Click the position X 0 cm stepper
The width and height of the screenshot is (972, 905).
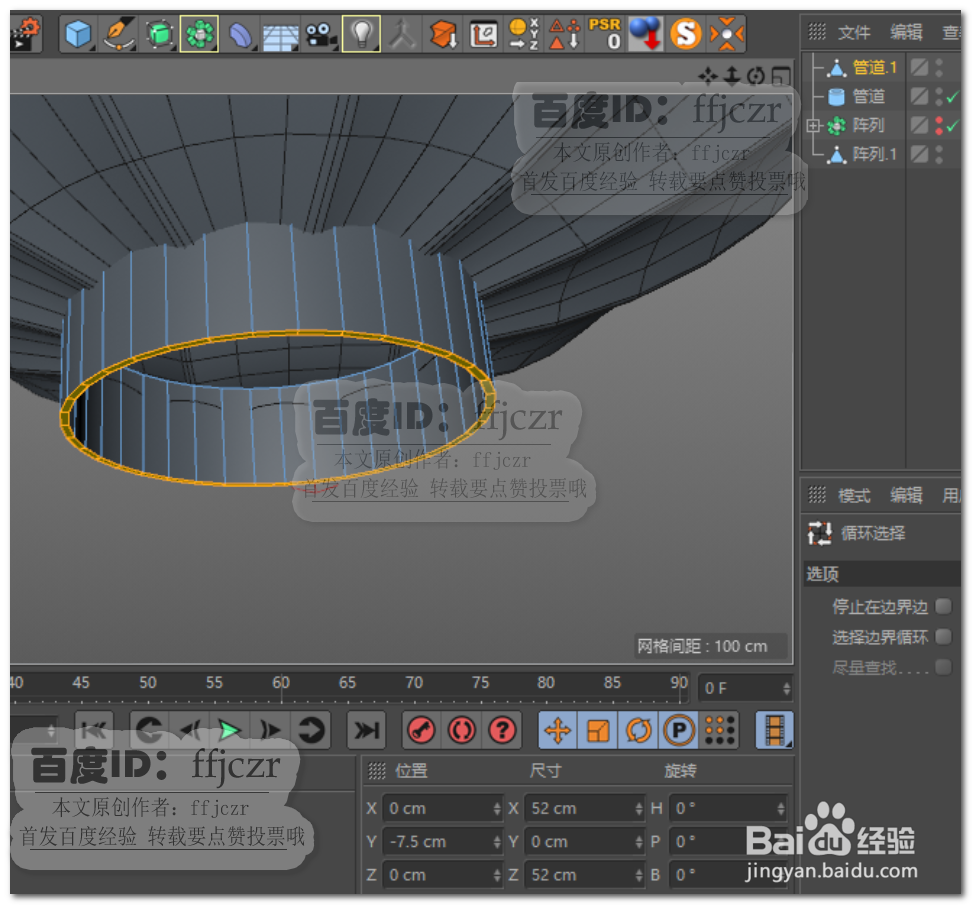[x=497, y=808]
